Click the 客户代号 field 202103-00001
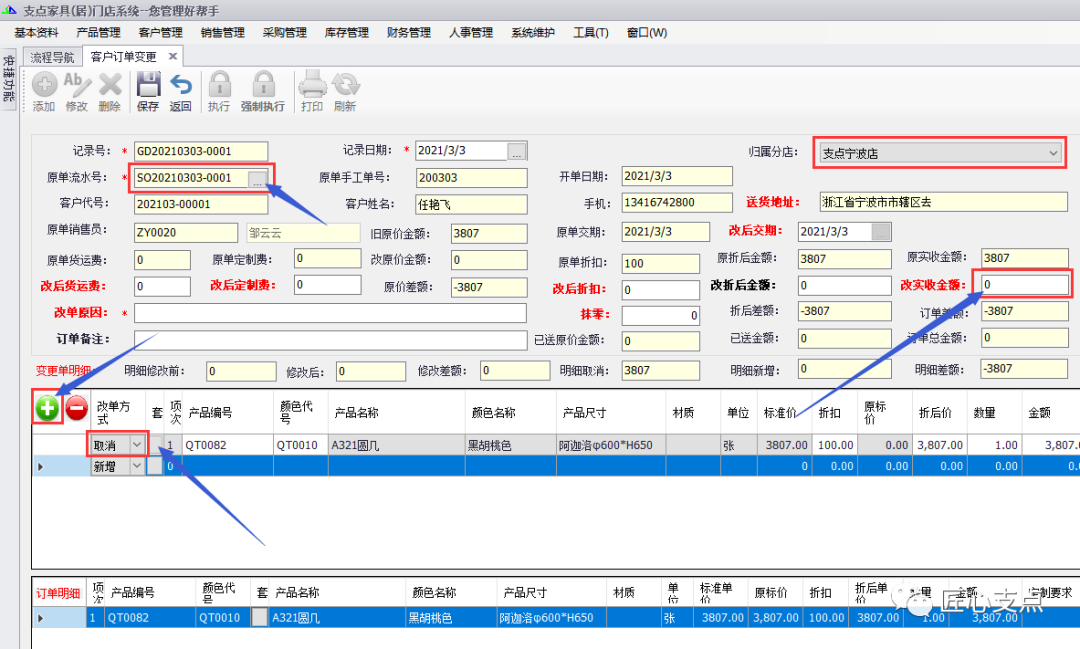 click(x=201, y=204)
